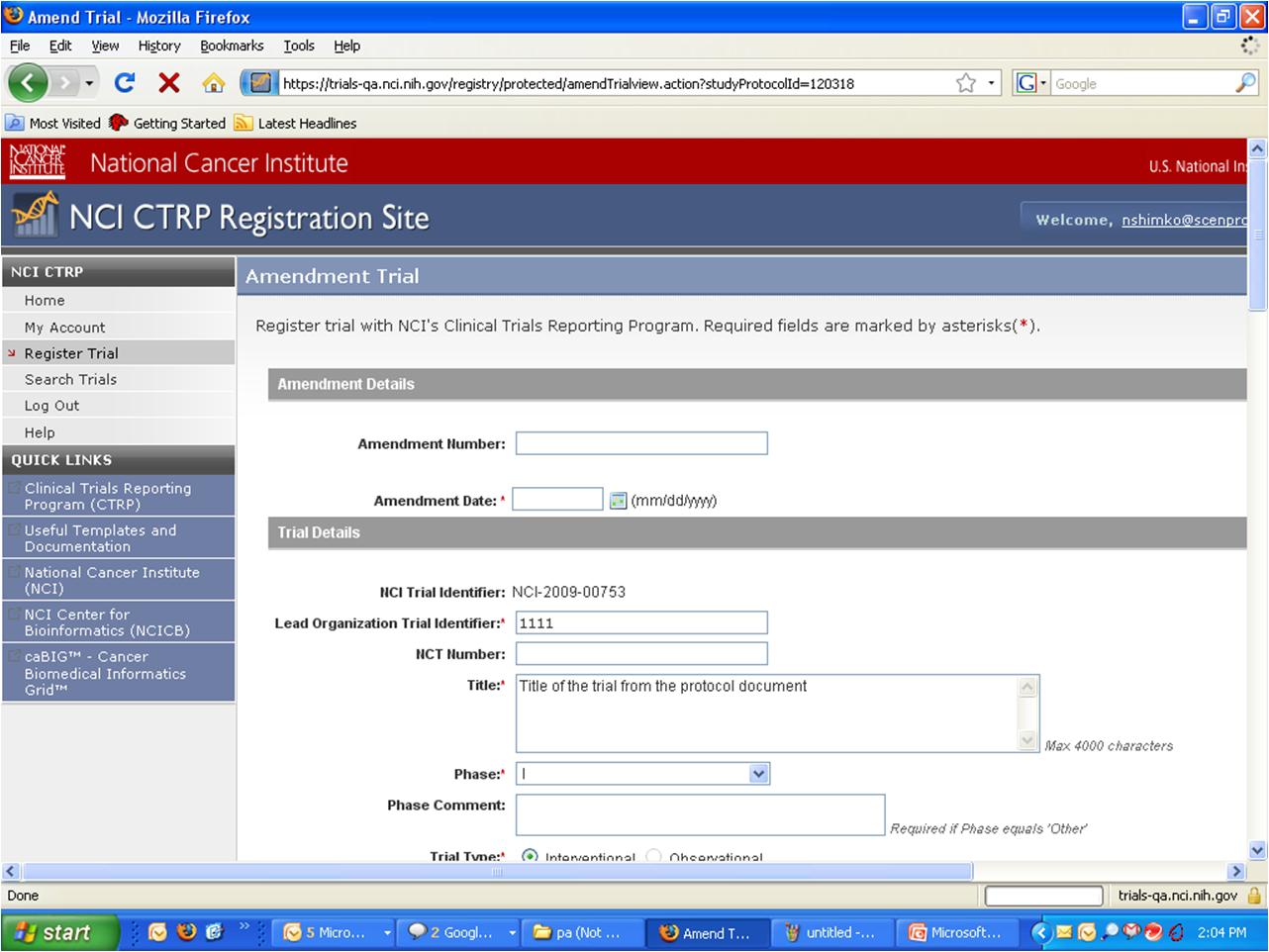Click the nshimko username link
This screenshot has height=952, width=1269.
pos(1184,220)
